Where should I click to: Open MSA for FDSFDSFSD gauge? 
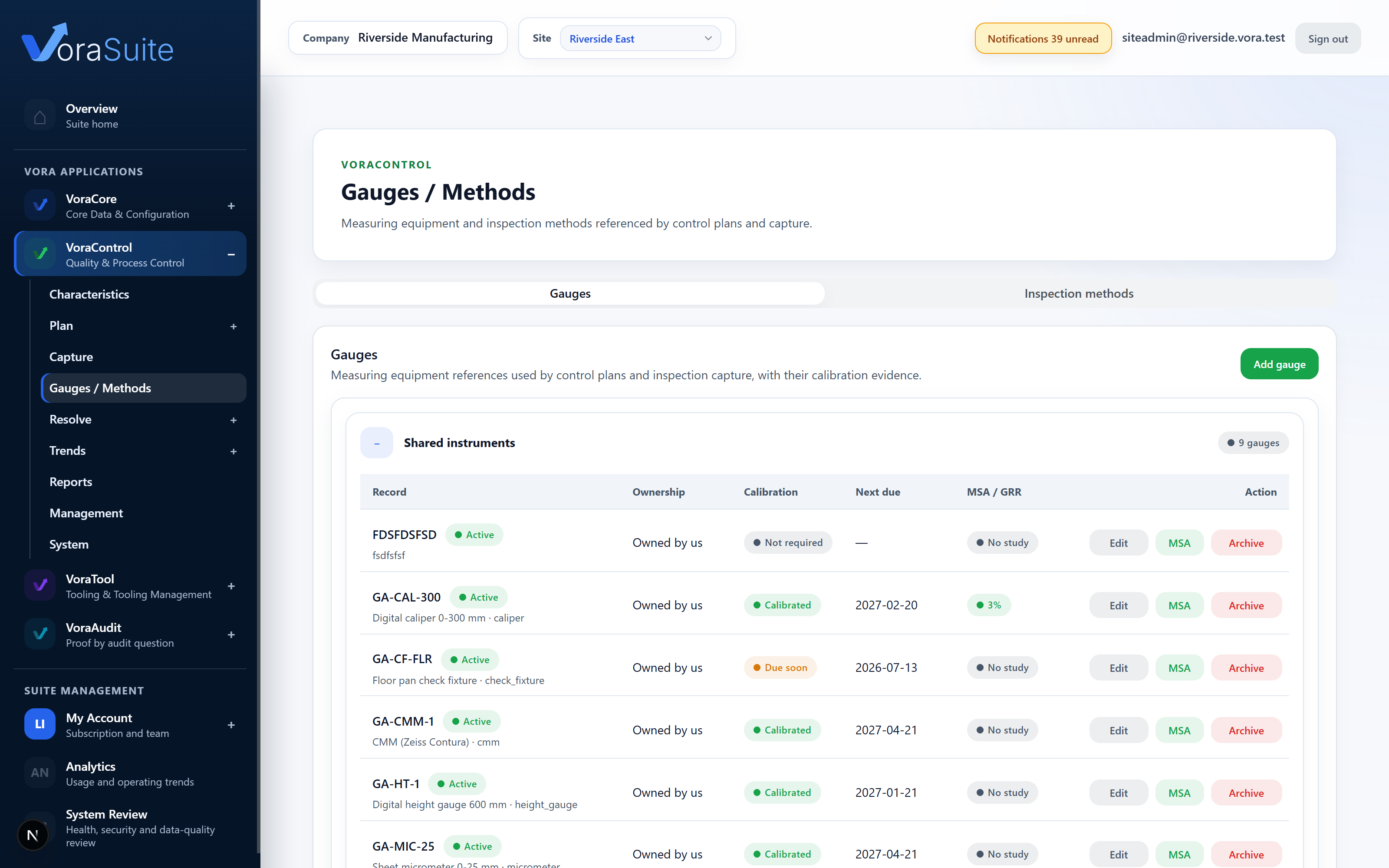[x=1179, y=542]
